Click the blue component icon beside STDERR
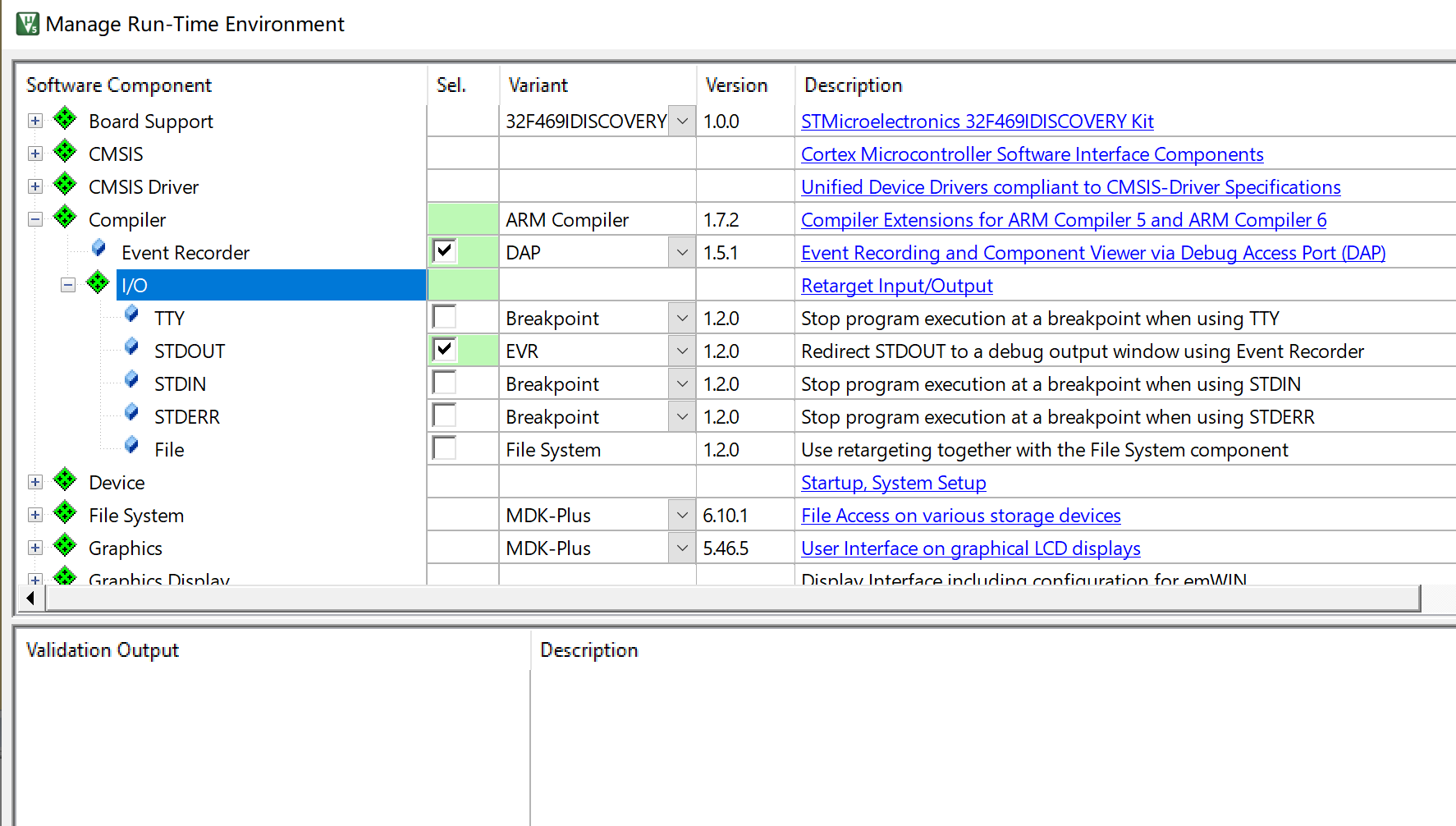This screenshot has width=1456, height=826. (131, 412)
